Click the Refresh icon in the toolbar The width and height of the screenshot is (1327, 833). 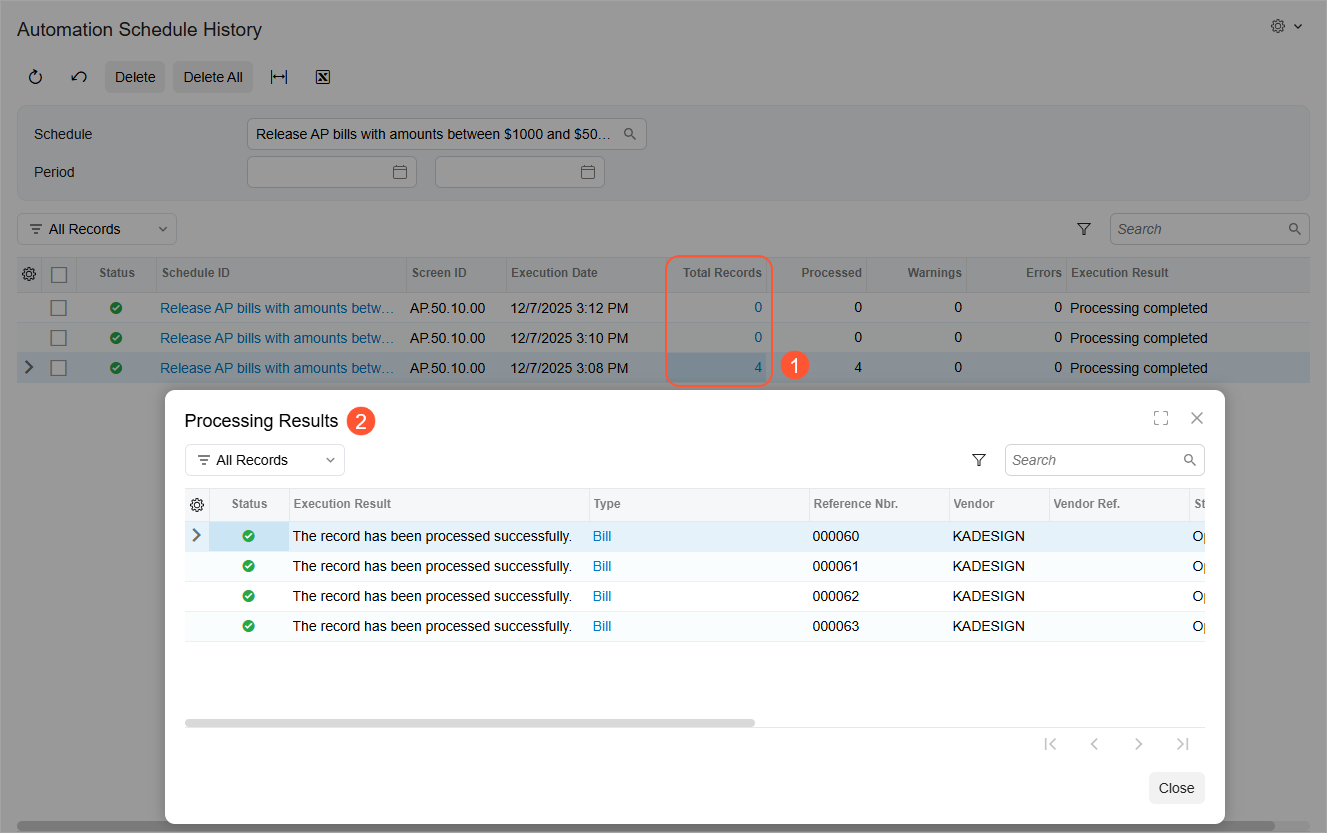point(35,76)
